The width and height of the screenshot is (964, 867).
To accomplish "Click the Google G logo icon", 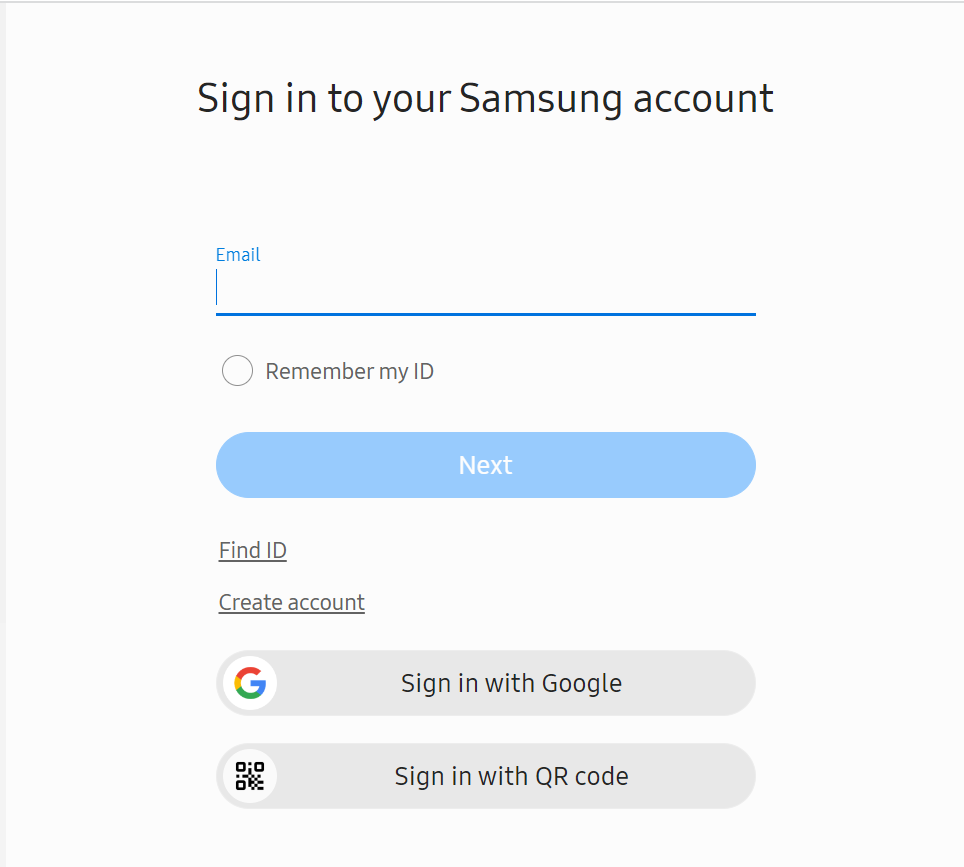I will click(x=250, y=683).
